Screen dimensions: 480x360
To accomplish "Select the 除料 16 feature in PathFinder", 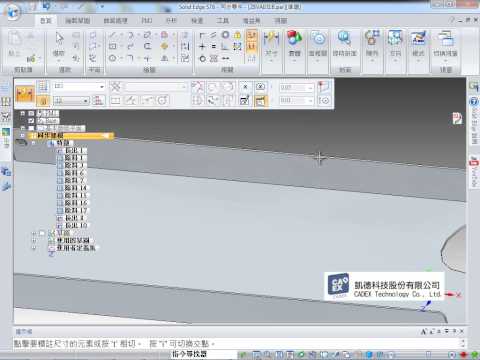I will (72, 203).
